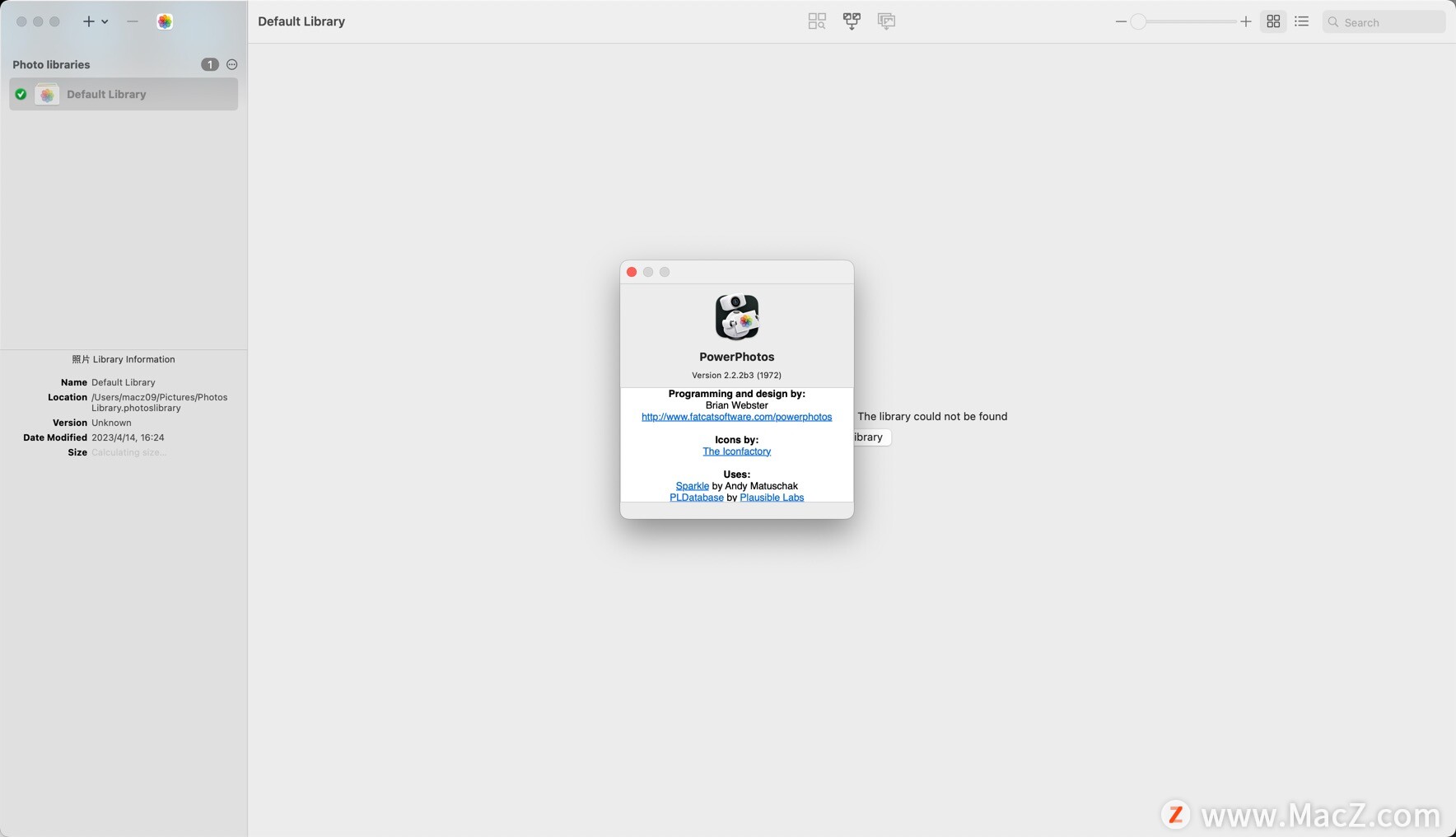The image size is (1456, 837).
Task: Click the Version value Unknown
Action: tap(111, 423)
